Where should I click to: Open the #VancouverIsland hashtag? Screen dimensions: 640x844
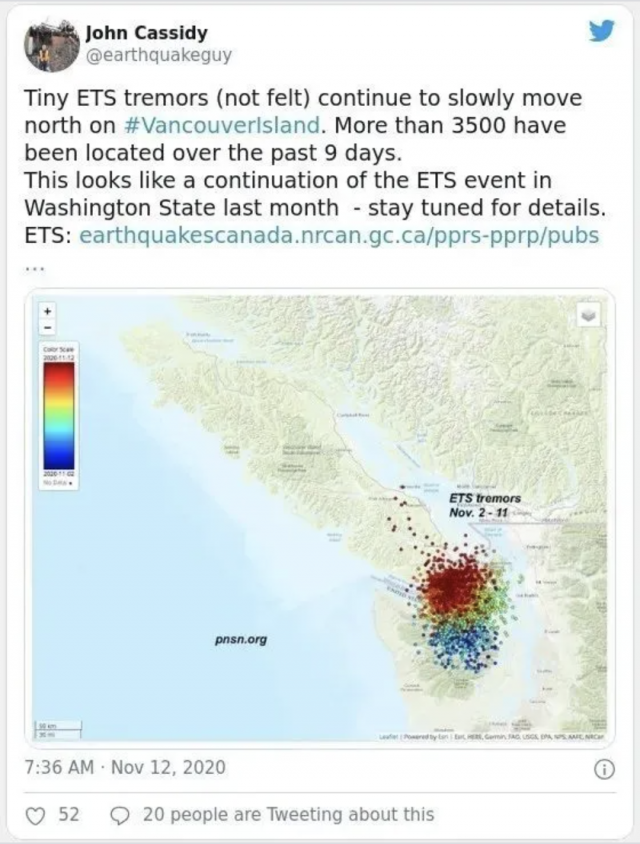(222, 125)
